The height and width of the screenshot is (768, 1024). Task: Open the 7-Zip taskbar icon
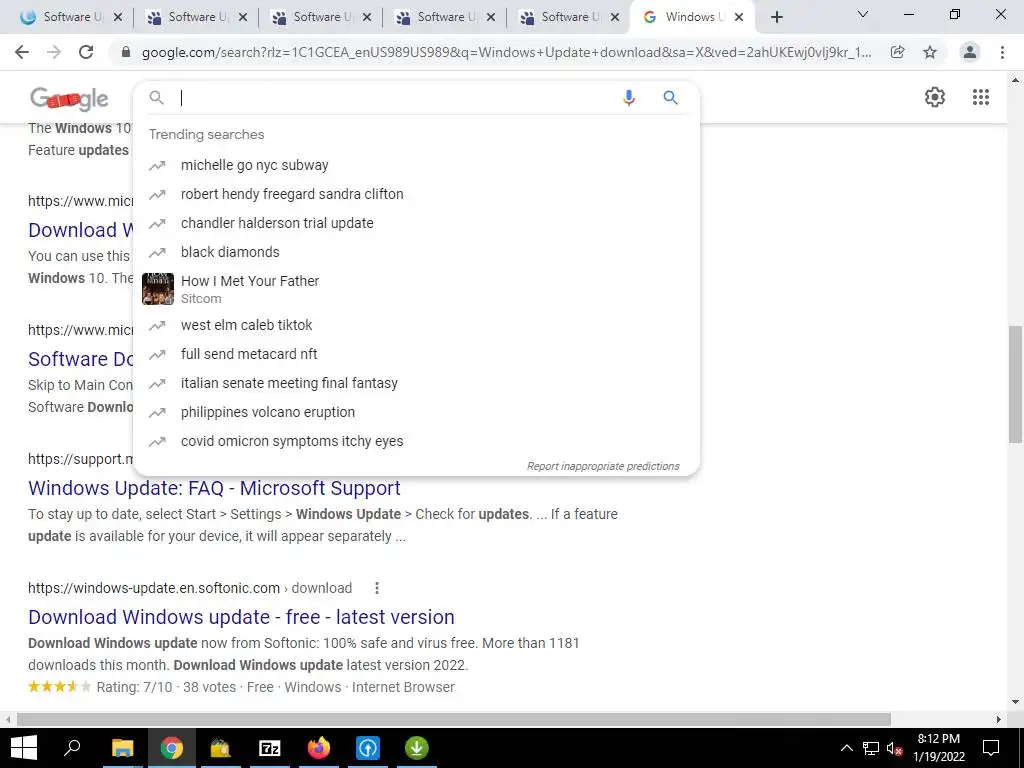pos(270,748)
